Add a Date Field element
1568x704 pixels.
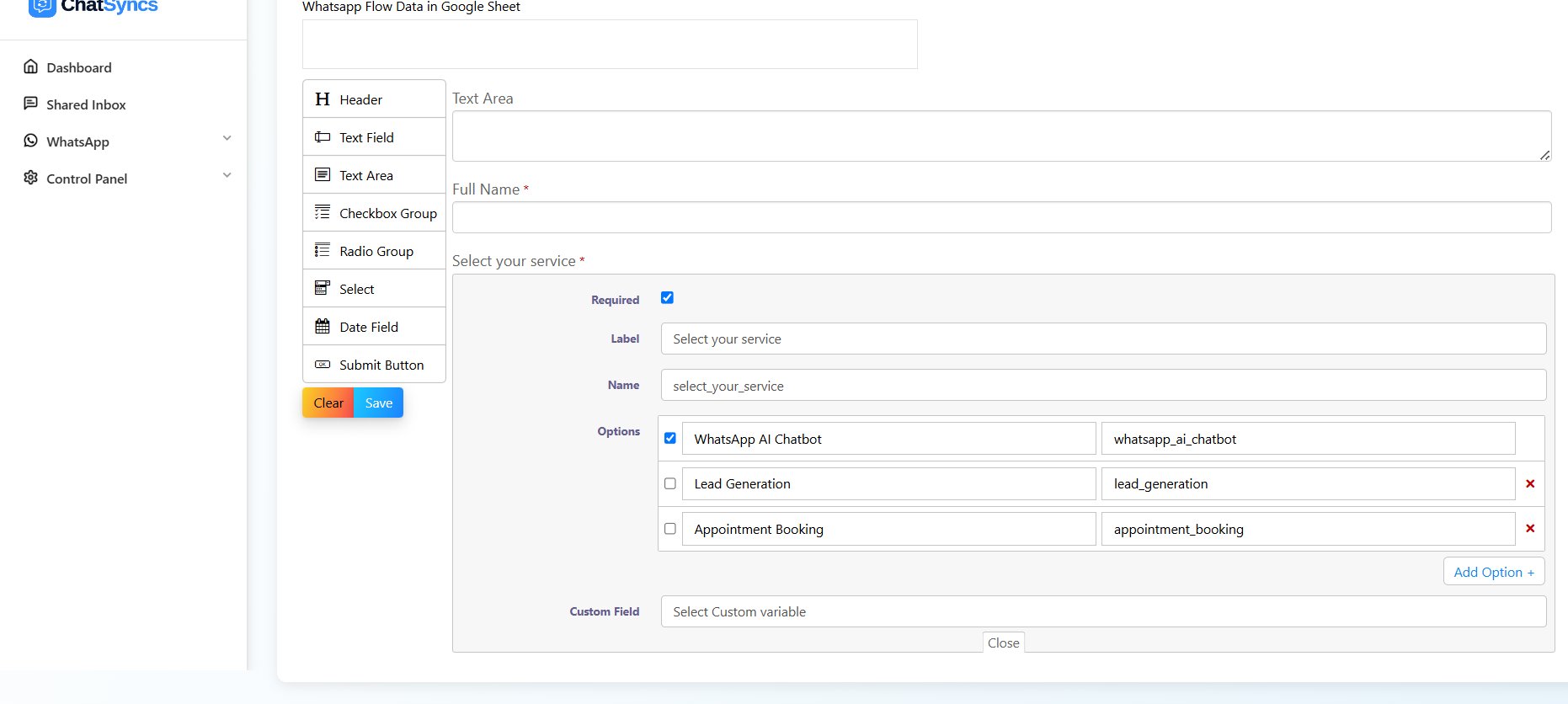tap(374, 327)
